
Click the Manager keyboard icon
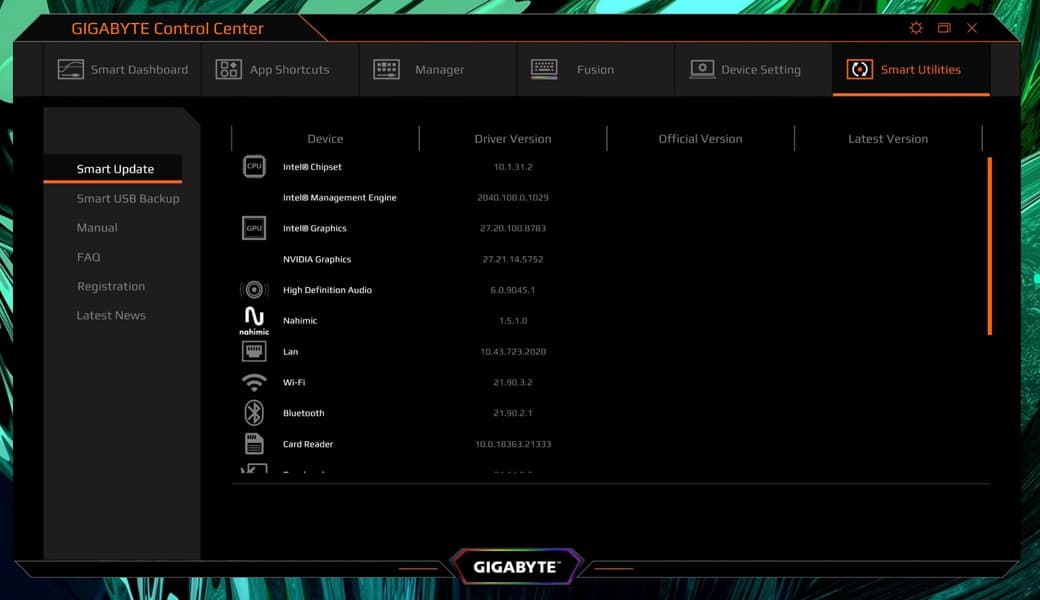pyautogui.click(x=386, y=69)
